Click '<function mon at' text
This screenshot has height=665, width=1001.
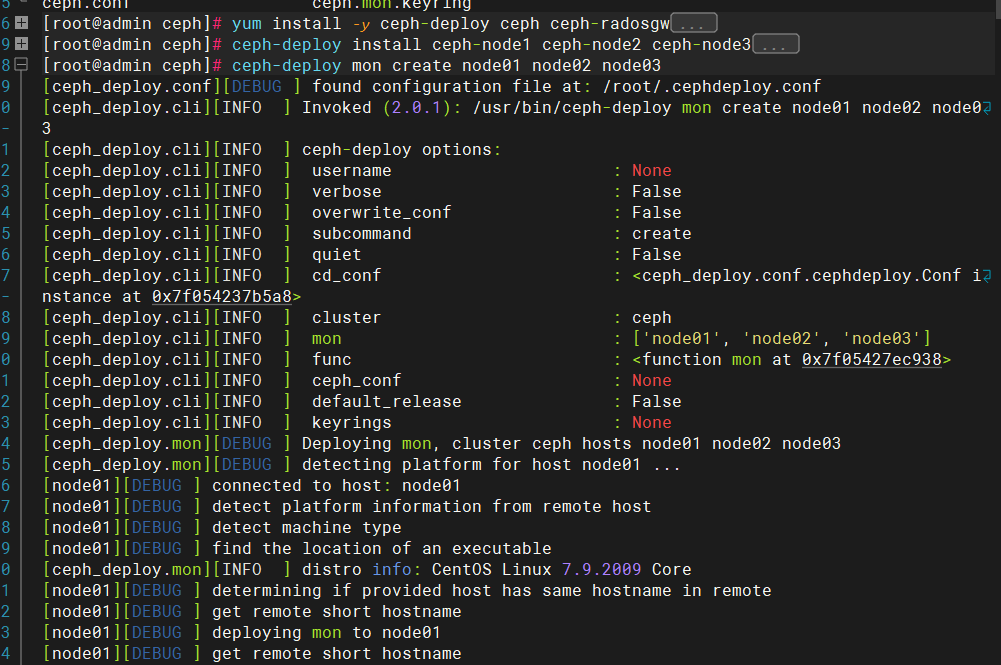pyautogui.click(x=711, y=361)
